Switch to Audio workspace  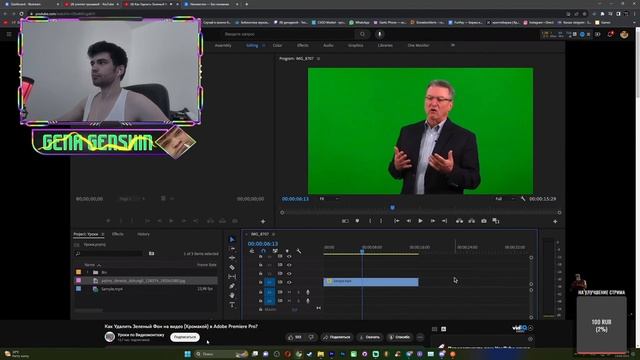328,45
